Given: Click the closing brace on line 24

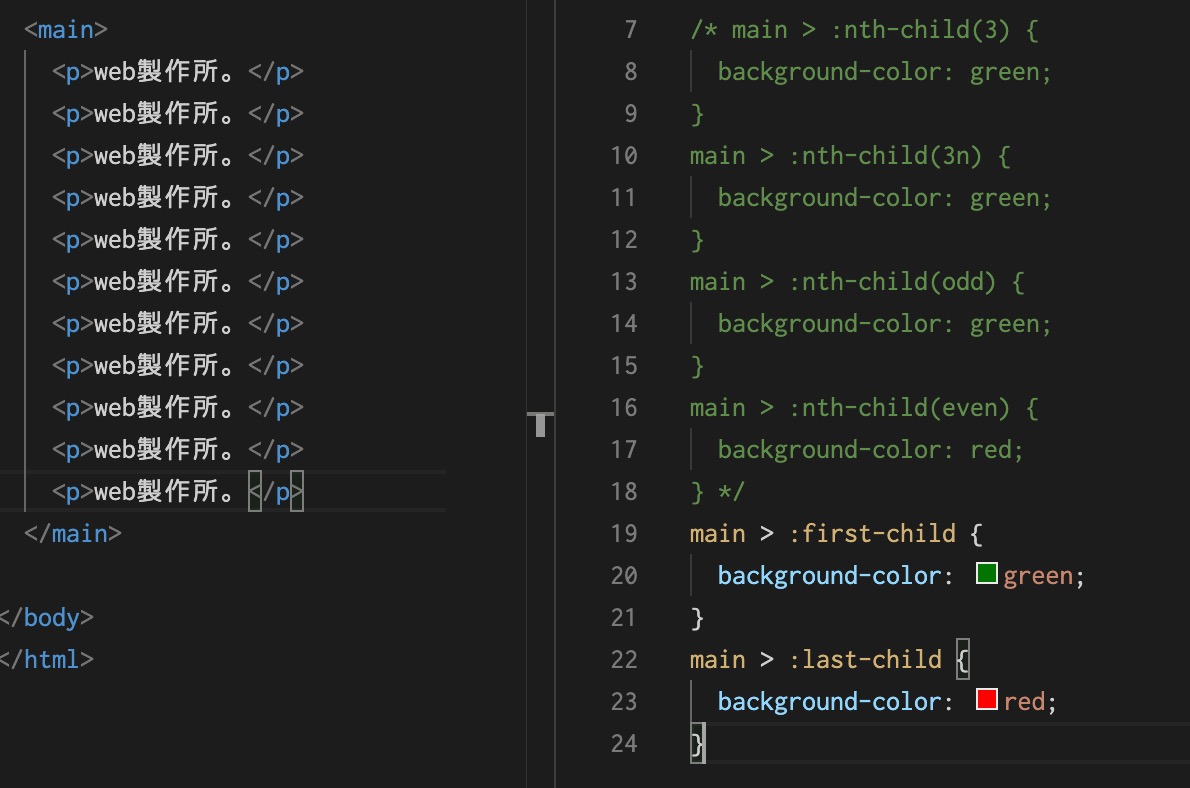Looking at the screenshot, I should [x=697, y=744].
